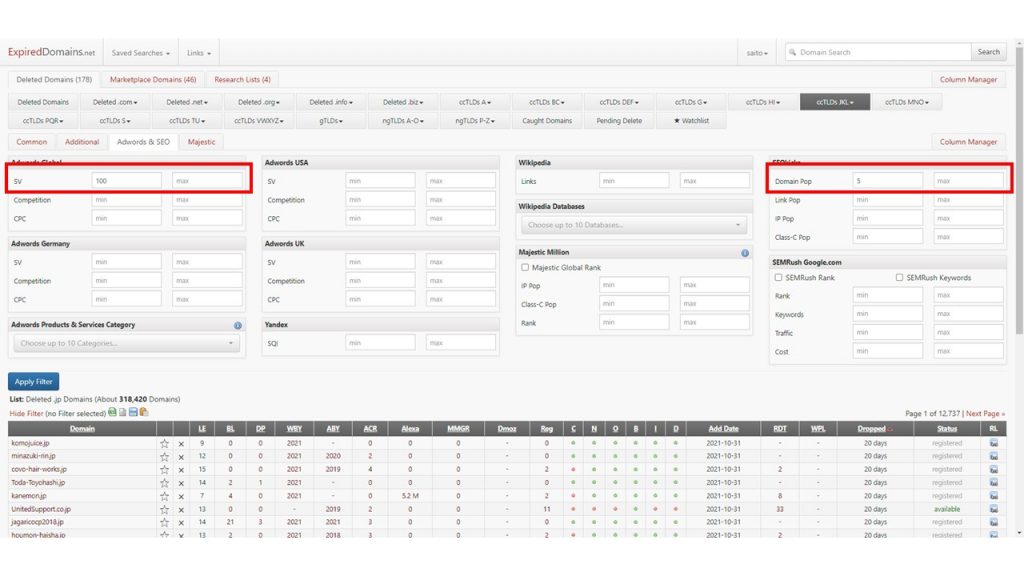
Task: Click the Yandex SQI min field
Action: coord(380,343)
